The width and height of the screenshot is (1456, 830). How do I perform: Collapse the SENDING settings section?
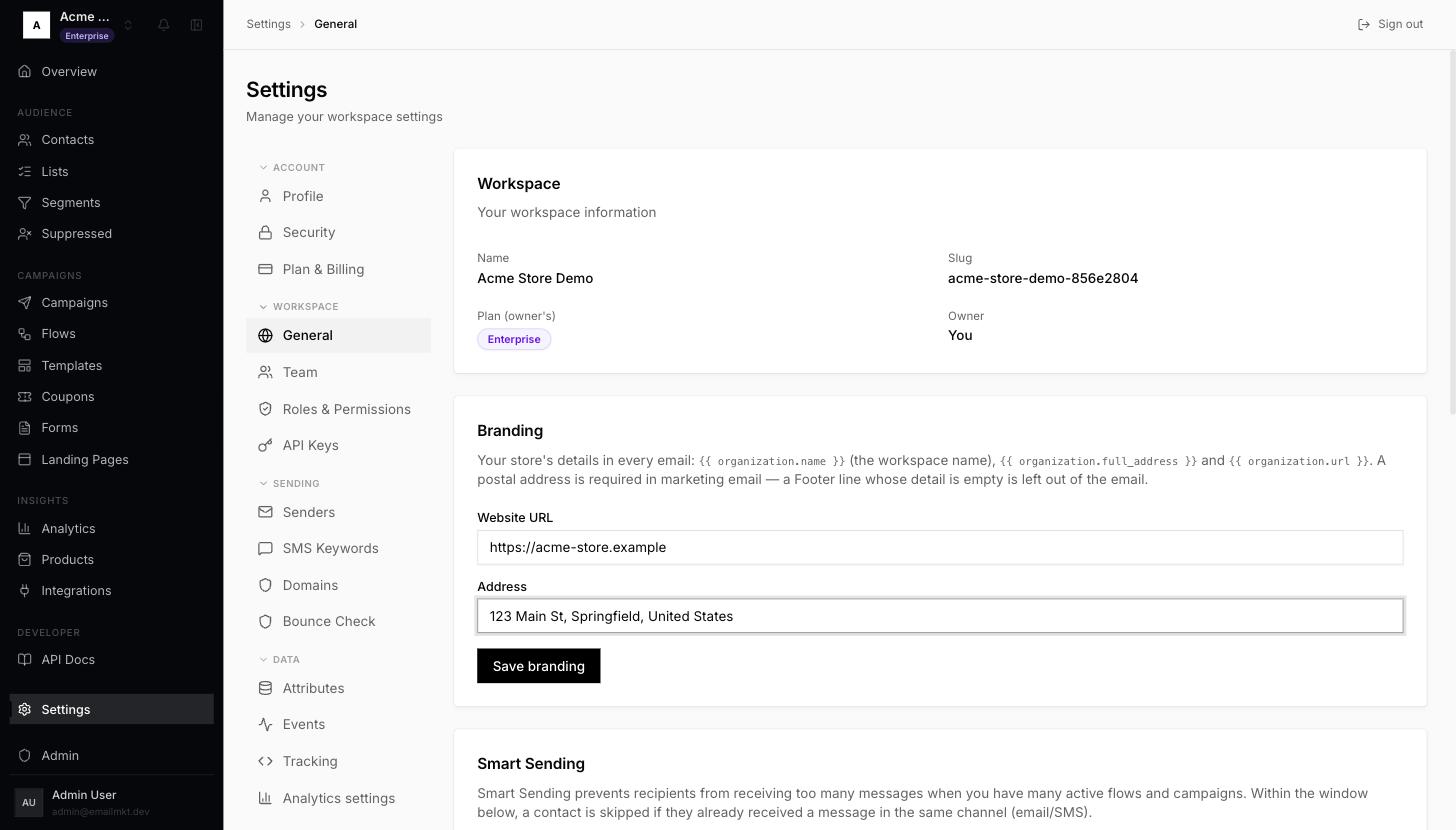pyautogui.click(x=290, y=484)
